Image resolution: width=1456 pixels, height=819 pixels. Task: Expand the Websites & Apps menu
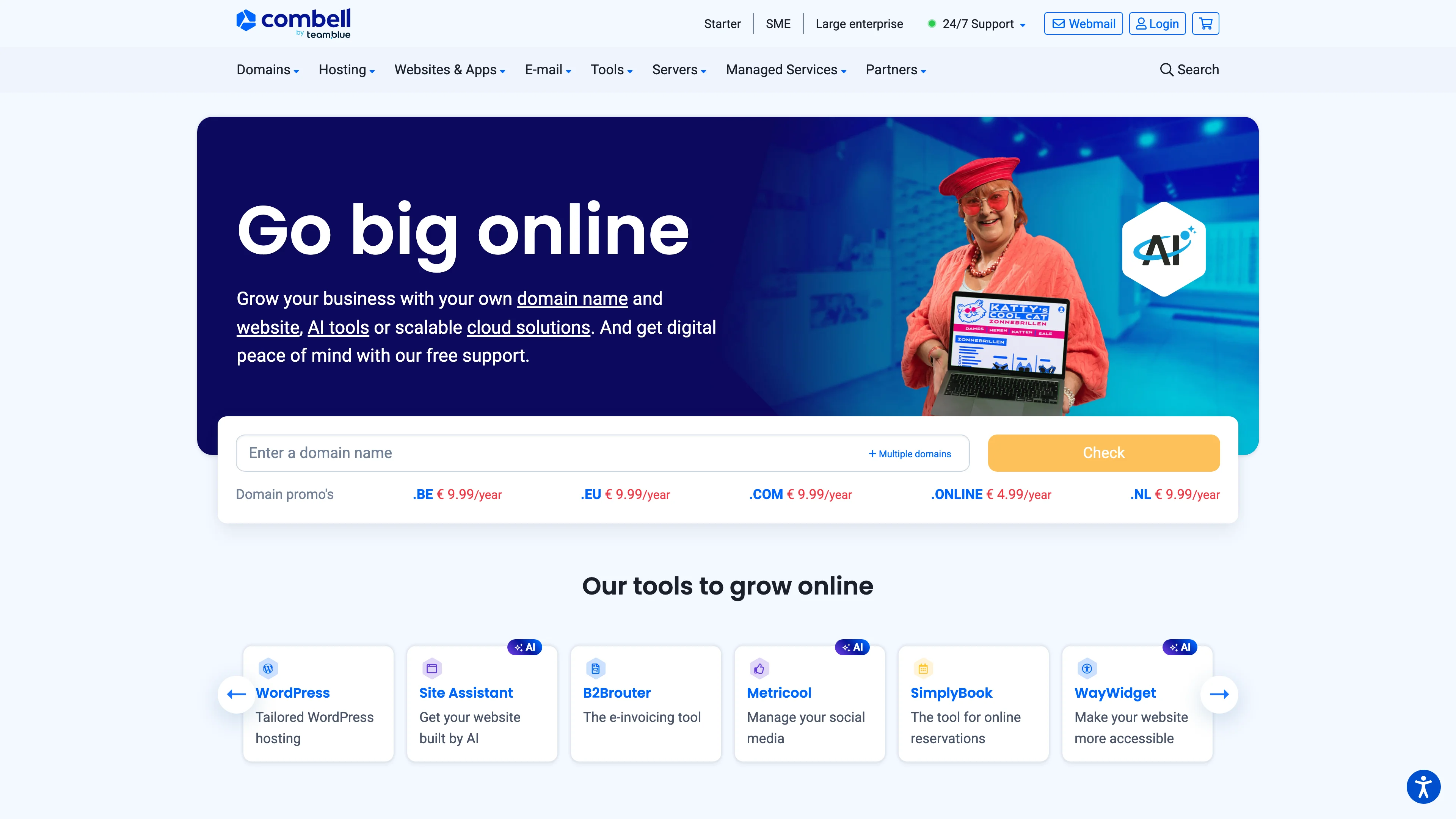(450, 69)
